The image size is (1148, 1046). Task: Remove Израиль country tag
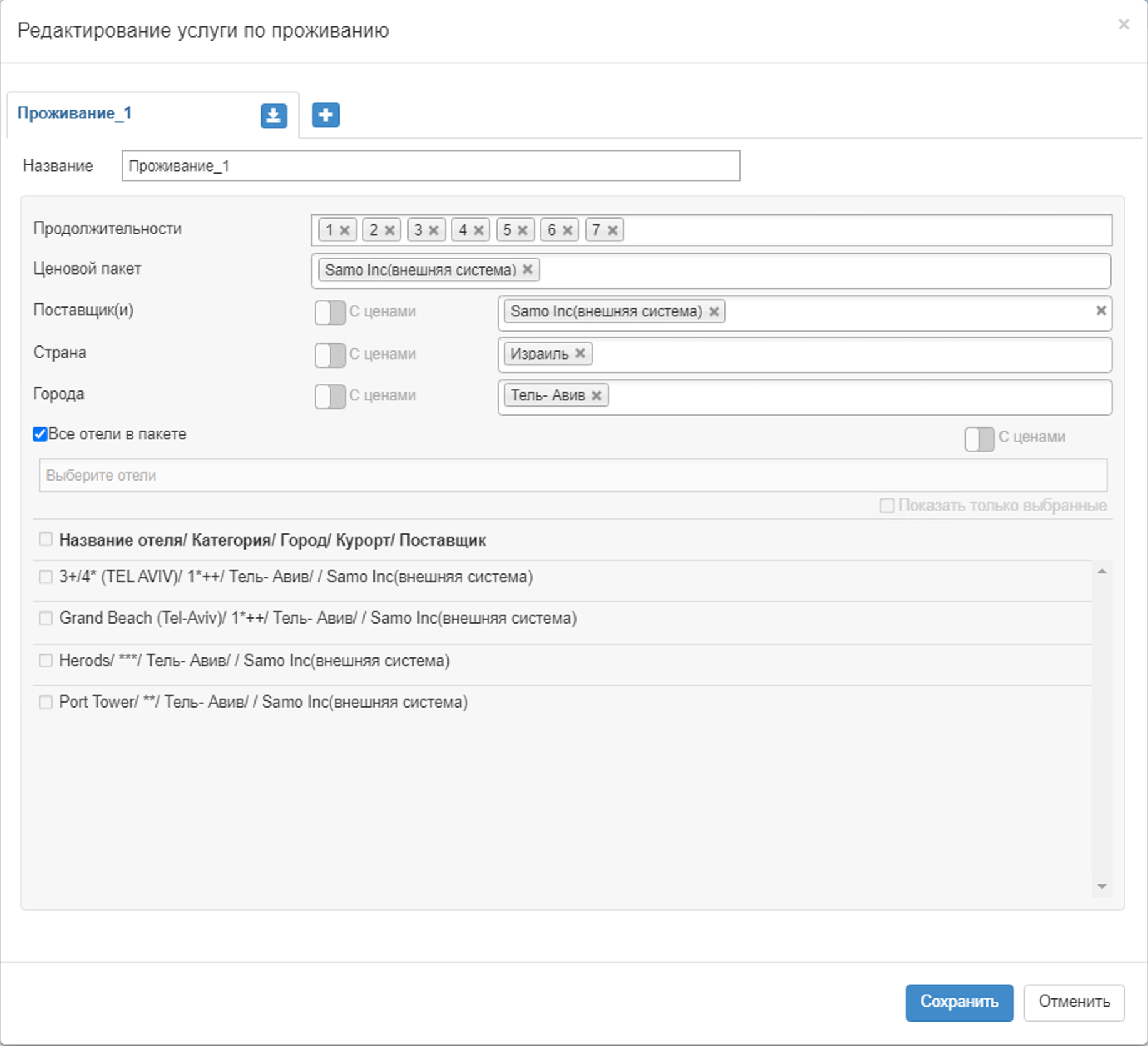coord(580,353)
